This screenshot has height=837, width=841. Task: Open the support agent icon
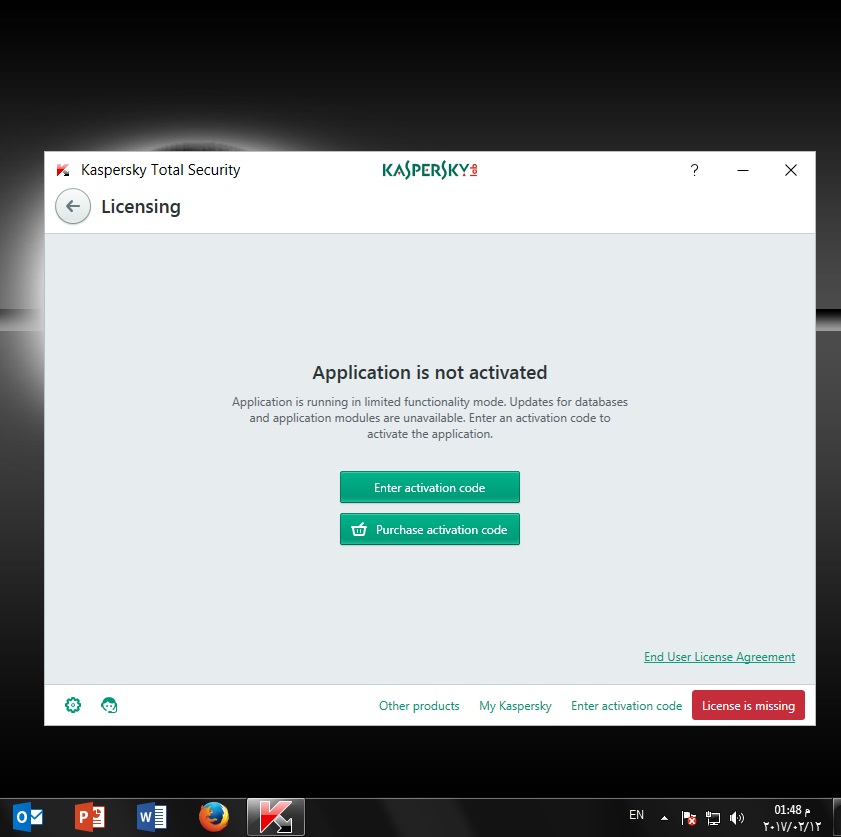pos(109,705)
